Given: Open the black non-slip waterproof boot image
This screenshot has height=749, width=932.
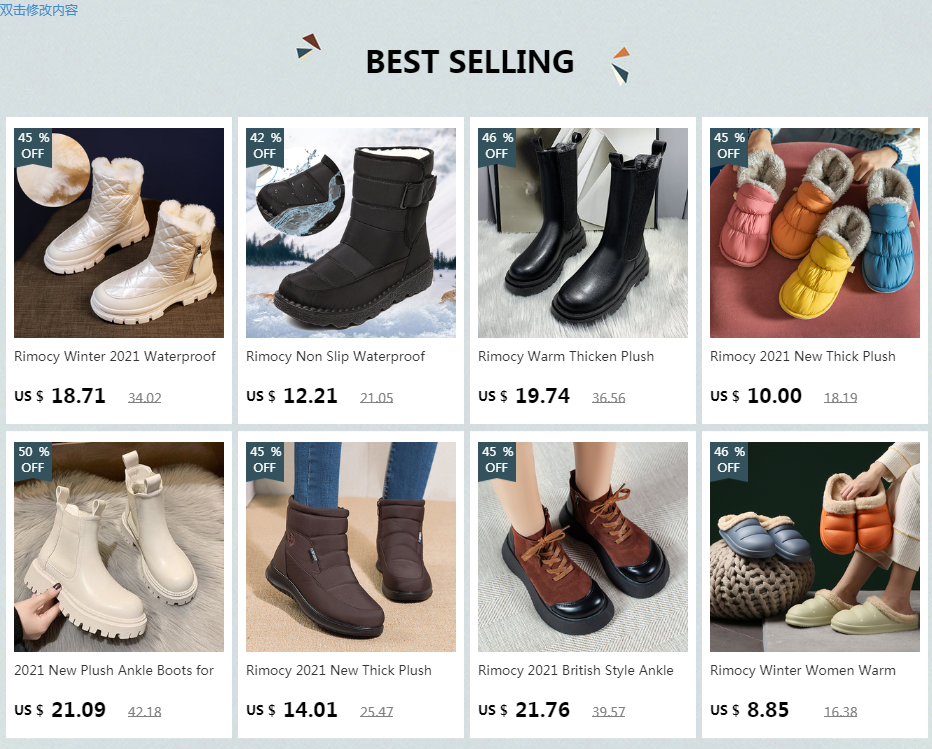Looking at the screenshot, I should [351, 233].
